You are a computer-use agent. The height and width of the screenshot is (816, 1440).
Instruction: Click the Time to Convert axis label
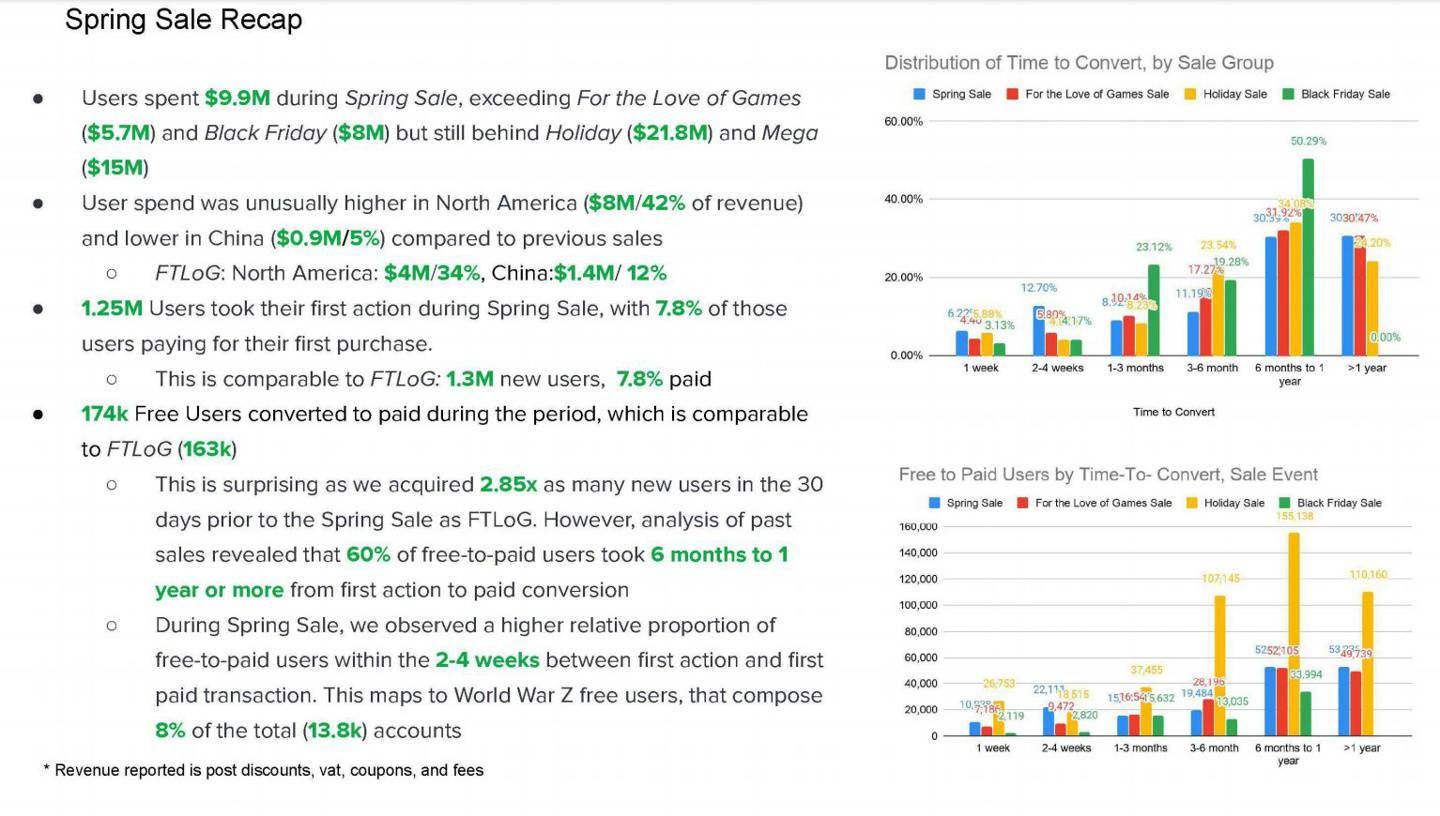click(x=1174, y=411)
